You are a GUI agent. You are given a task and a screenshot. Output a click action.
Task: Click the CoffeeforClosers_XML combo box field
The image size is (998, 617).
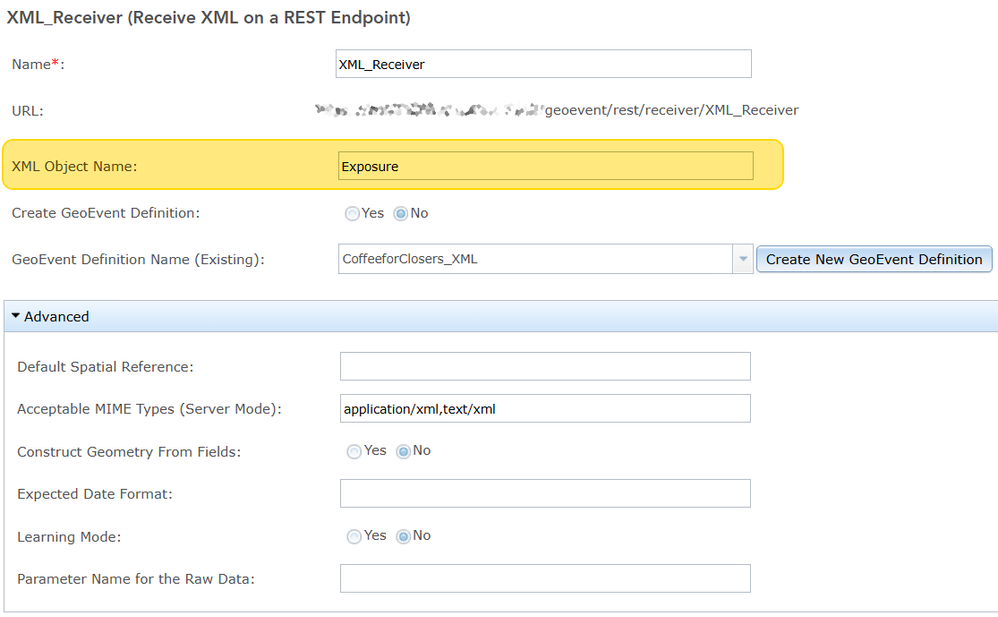(535, 259)
